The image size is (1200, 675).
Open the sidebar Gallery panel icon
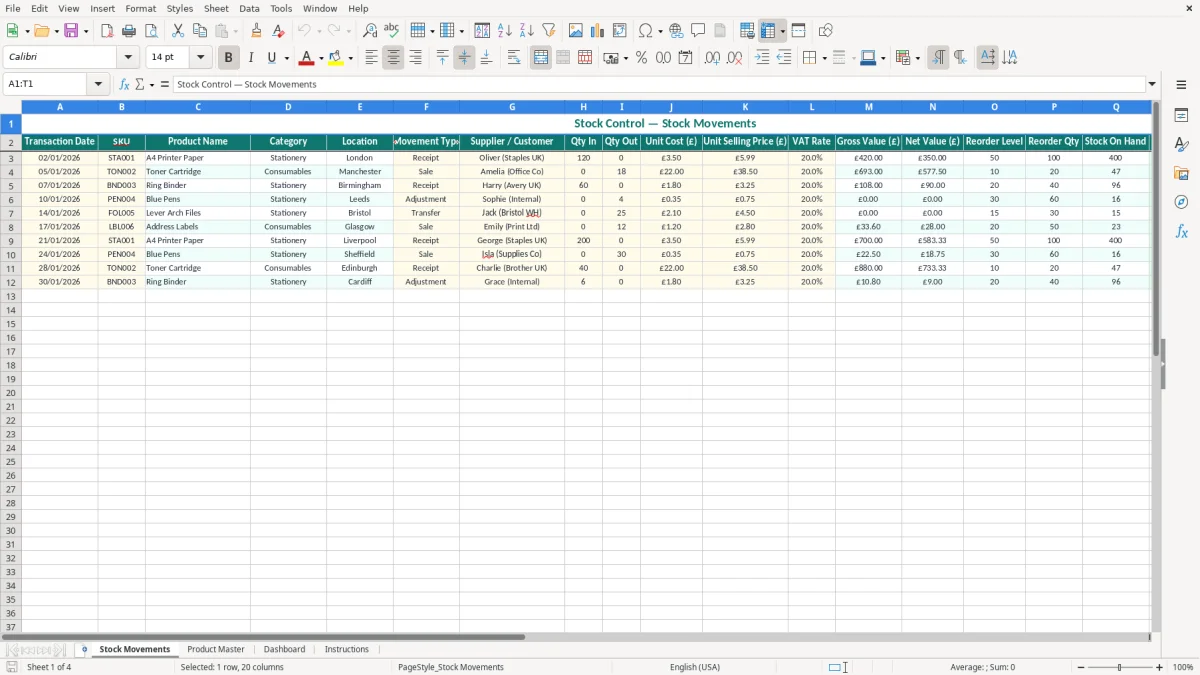point(1181,174)
